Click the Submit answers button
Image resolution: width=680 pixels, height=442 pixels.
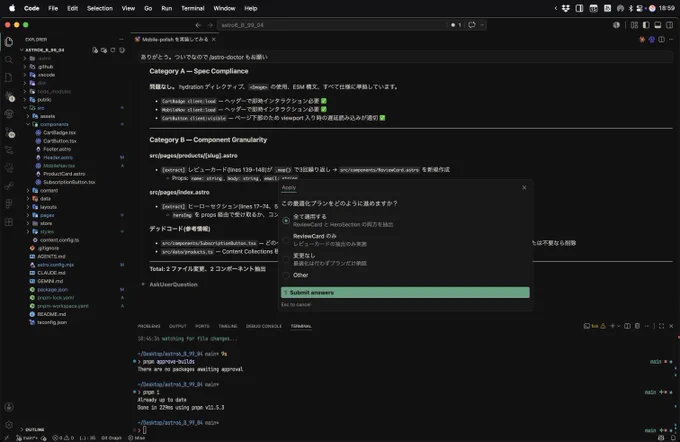point(405,292)
